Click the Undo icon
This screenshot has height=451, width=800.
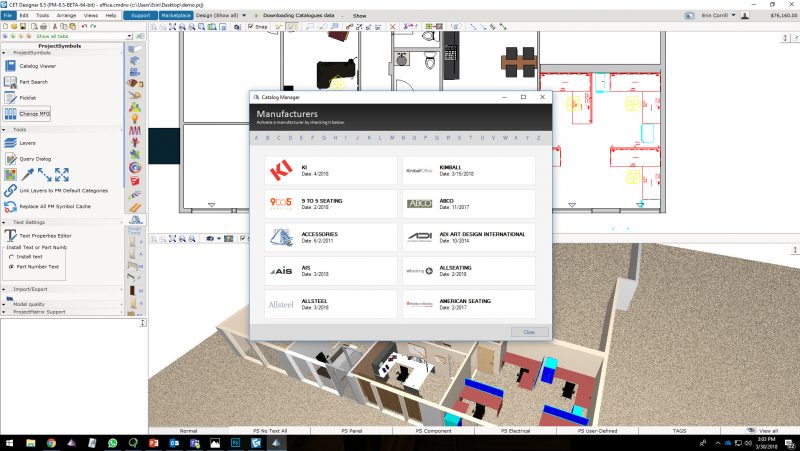coord(84,26)
